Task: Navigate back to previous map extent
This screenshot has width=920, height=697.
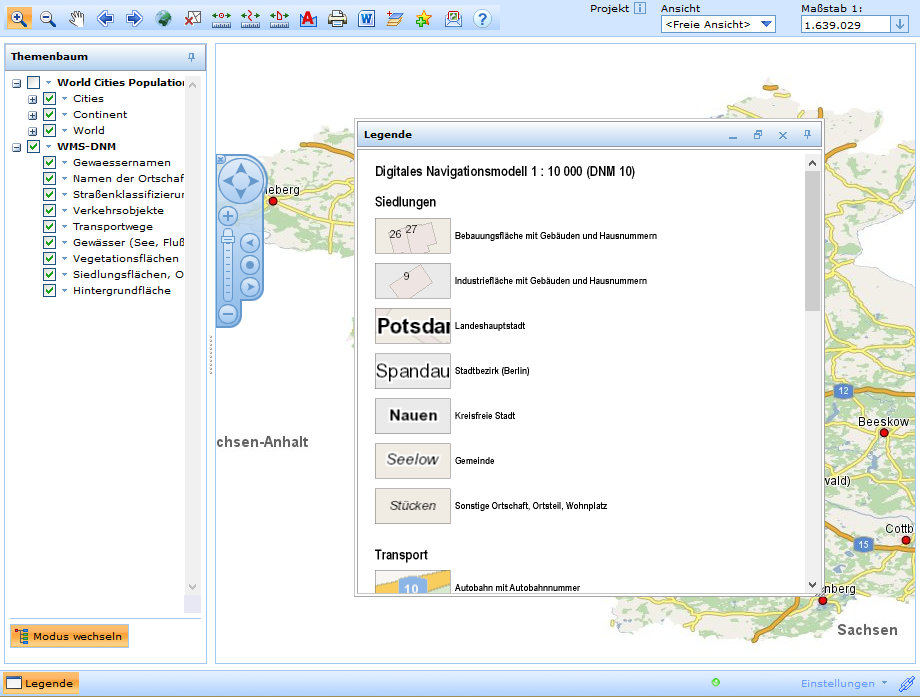Action: pos(104,18)
